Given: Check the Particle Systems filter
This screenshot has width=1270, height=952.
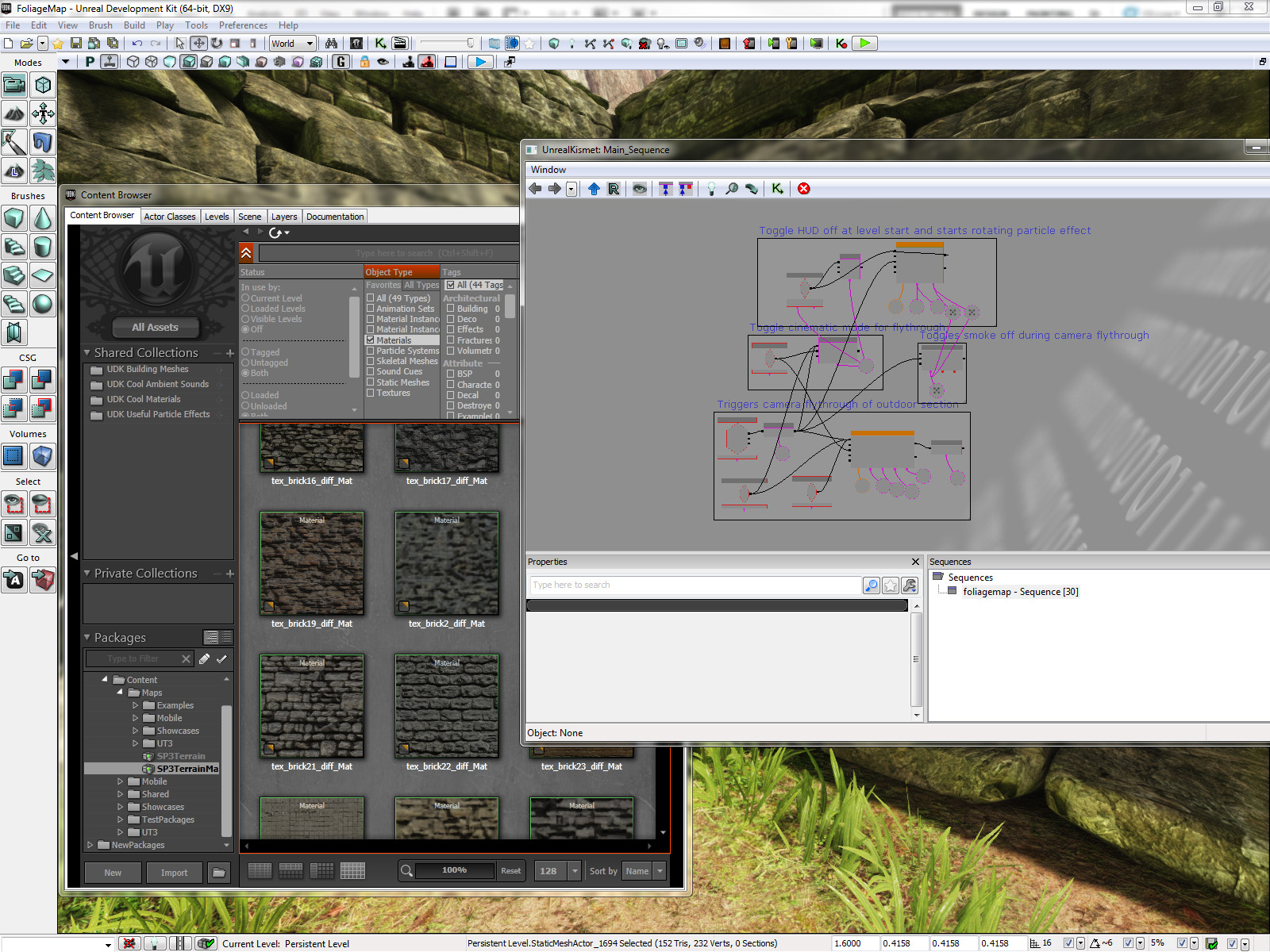Looking at the screenshot, I should 370,350.
